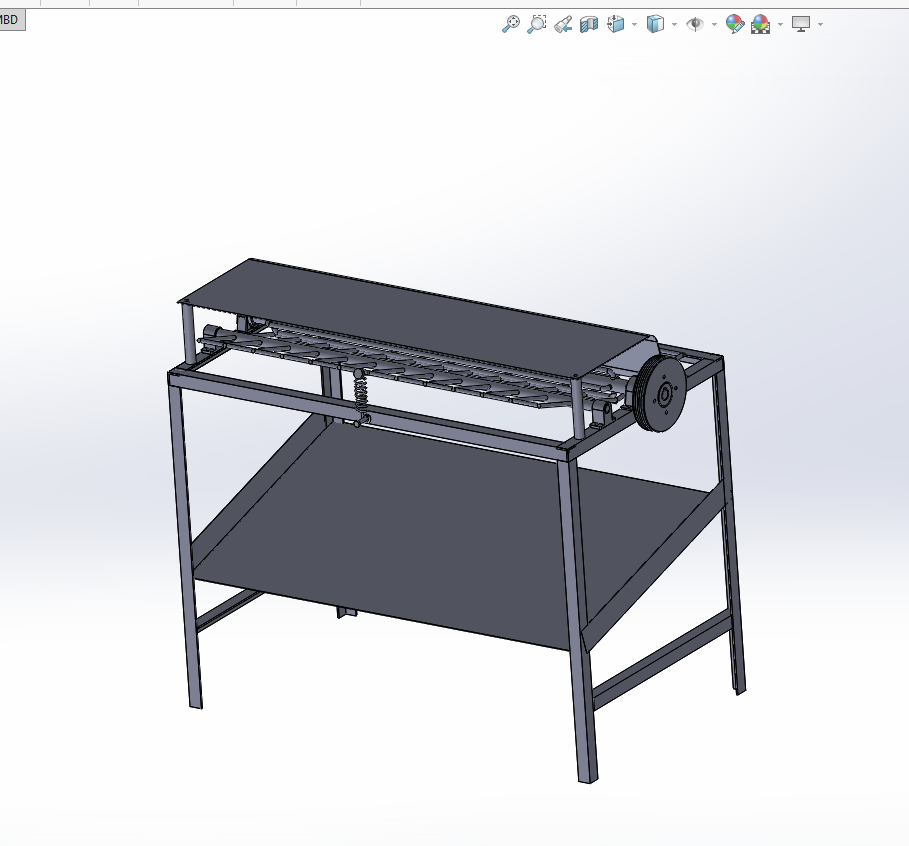This screenshot has height=846, width=909.
Task: Expand the View Orientation dropdown arrow
Action: click(x=634, y=24)
